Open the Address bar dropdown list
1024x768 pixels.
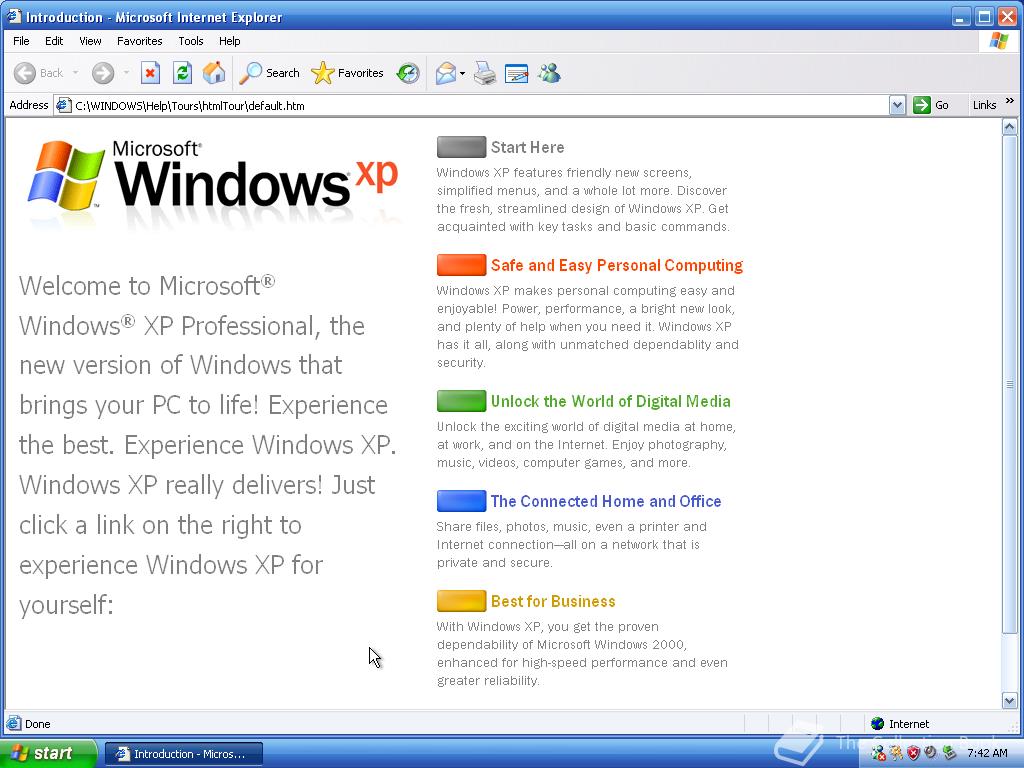coord(897,105)
